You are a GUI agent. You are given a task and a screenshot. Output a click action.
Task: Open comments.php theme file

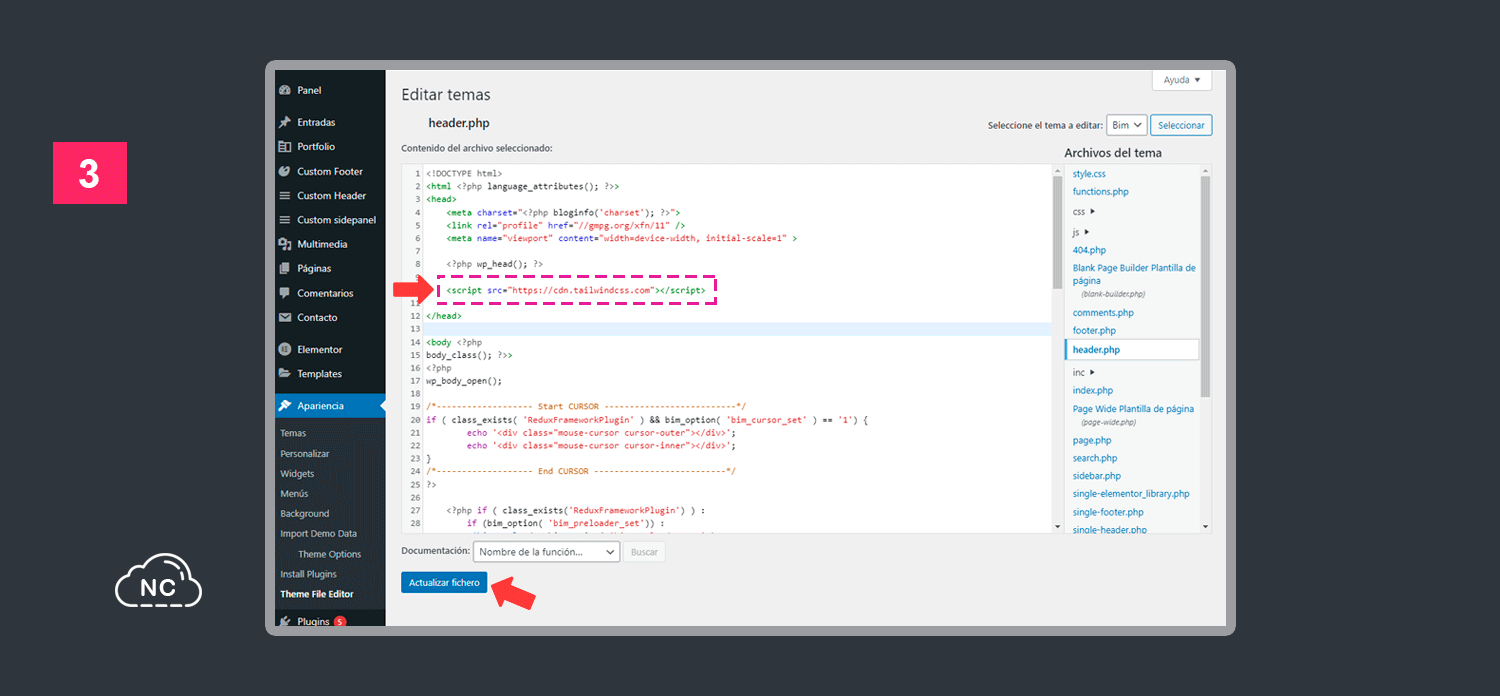click(1103, 313)
